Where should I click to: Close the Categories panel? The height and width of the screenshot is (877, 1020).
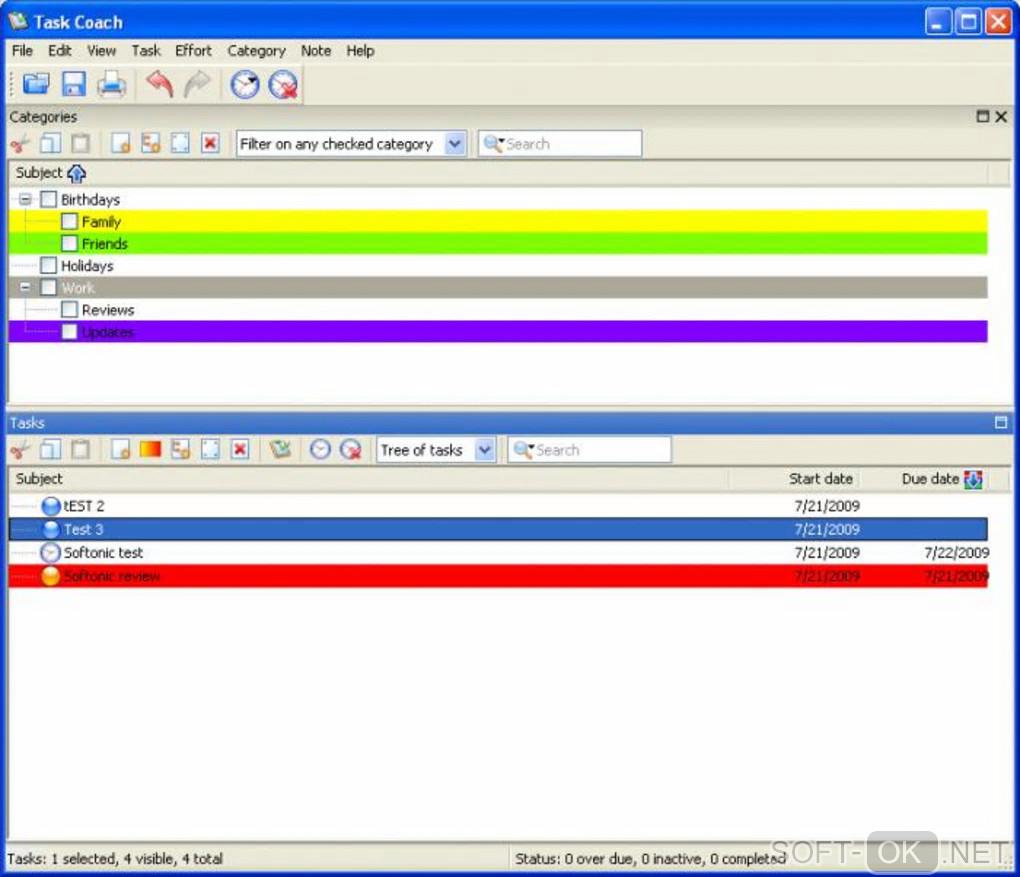1001,116
